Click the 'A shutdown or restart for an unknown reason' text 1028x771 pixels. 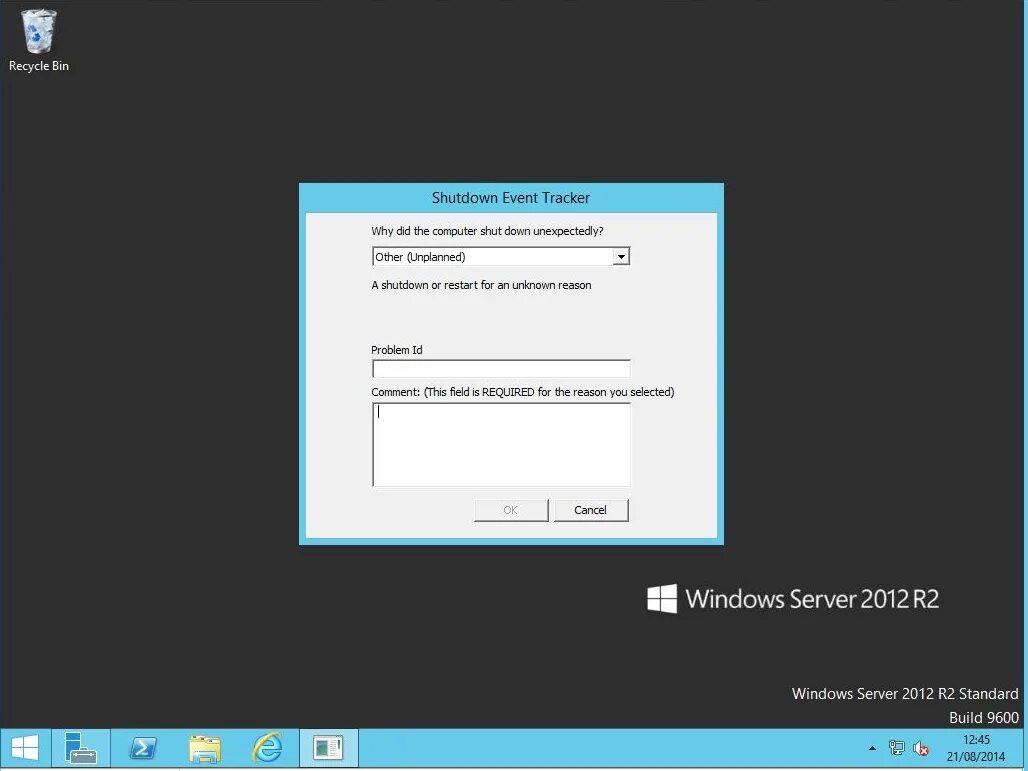[x=481, y=285]
